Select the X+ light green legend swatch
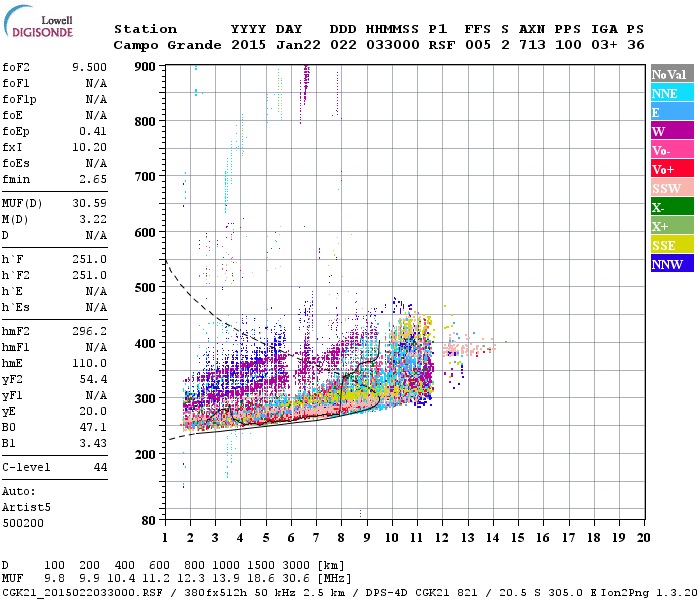Screen dimensions: 700x600 pos(672,225)
